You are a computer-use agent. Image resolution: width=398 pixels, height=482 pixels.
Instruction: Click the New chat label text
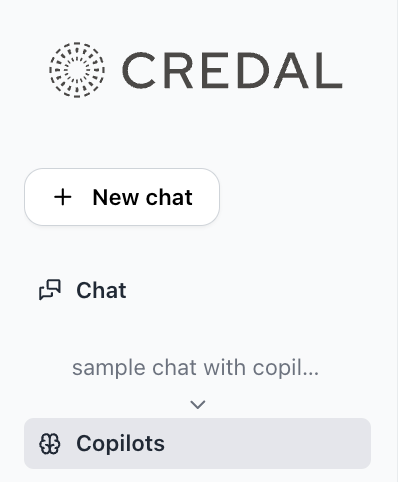tap(143, 197)
